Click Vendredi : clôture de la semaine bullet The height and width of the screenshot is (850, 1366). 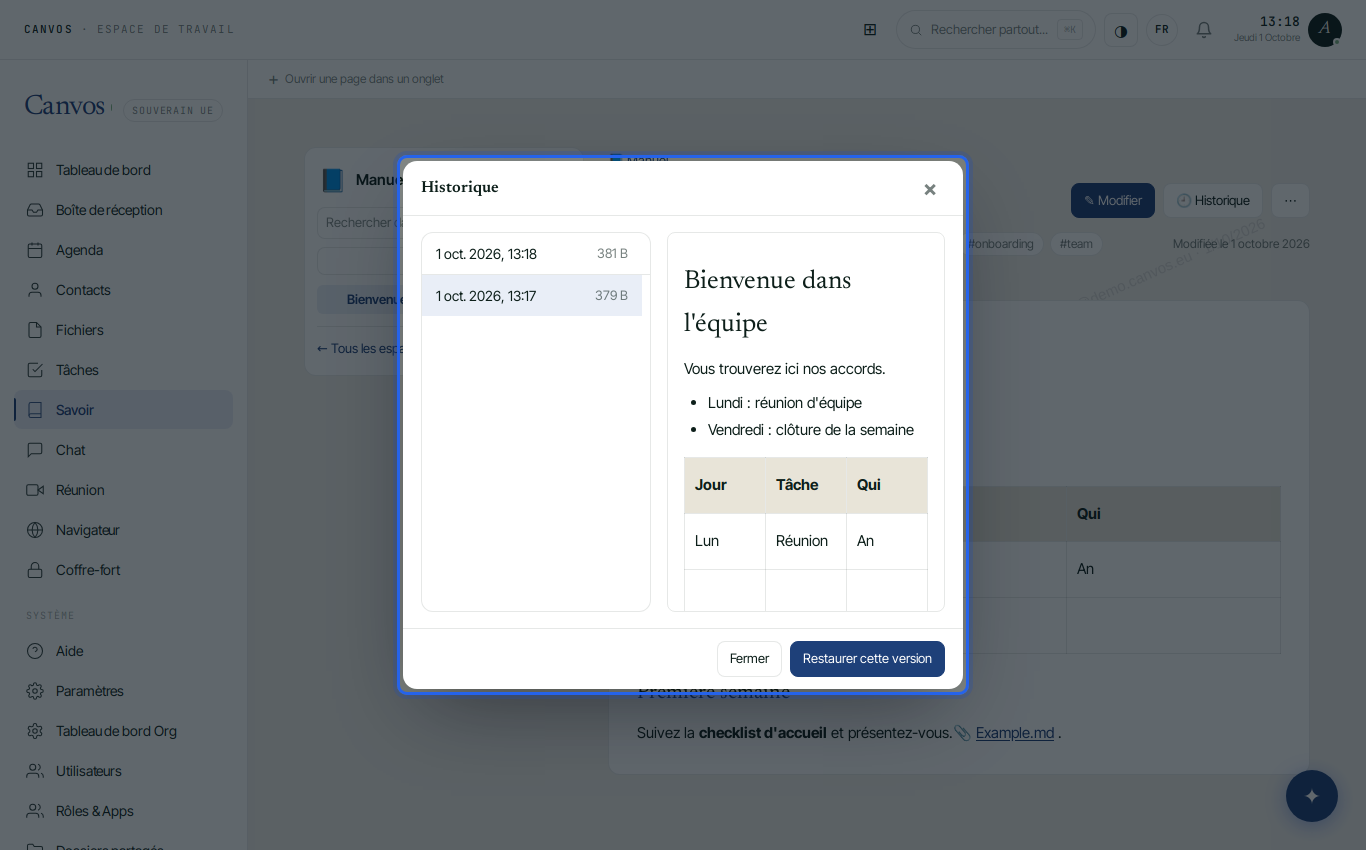[811, 430]
